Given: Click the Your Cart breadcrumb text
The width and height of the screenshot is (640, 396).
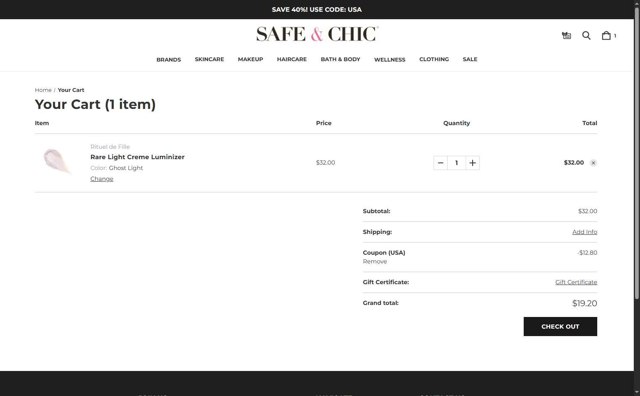Looking at the screenshot, I should 71,90.
